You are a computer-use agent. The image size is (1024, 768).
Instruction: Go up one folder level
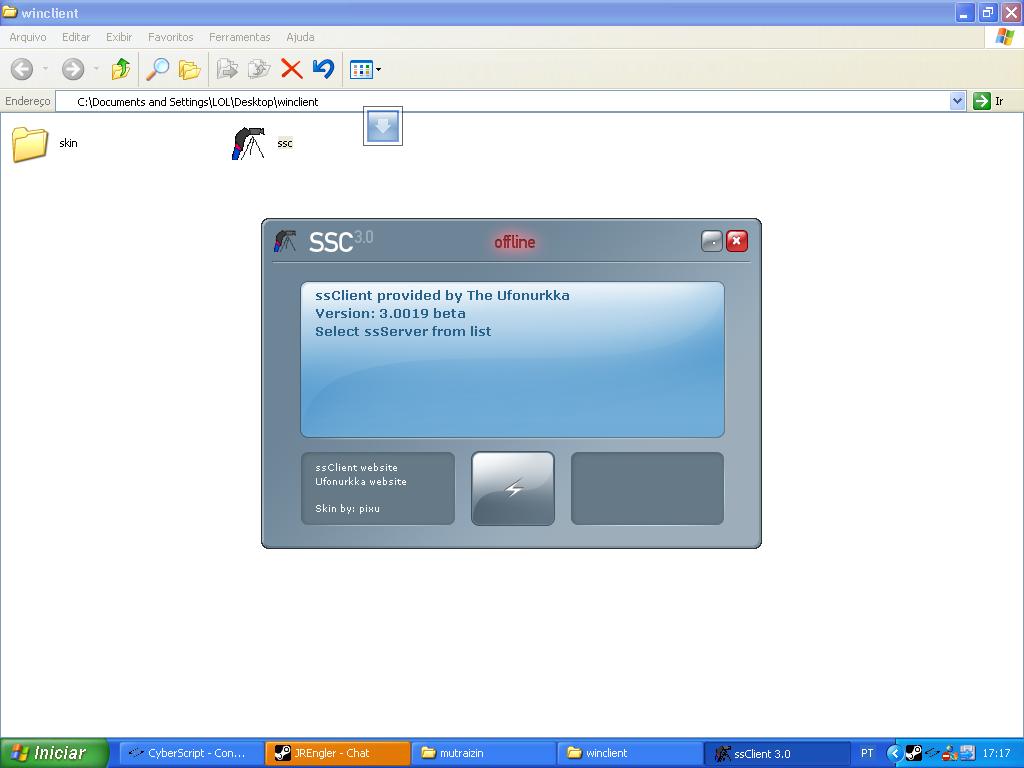point(121,69)
